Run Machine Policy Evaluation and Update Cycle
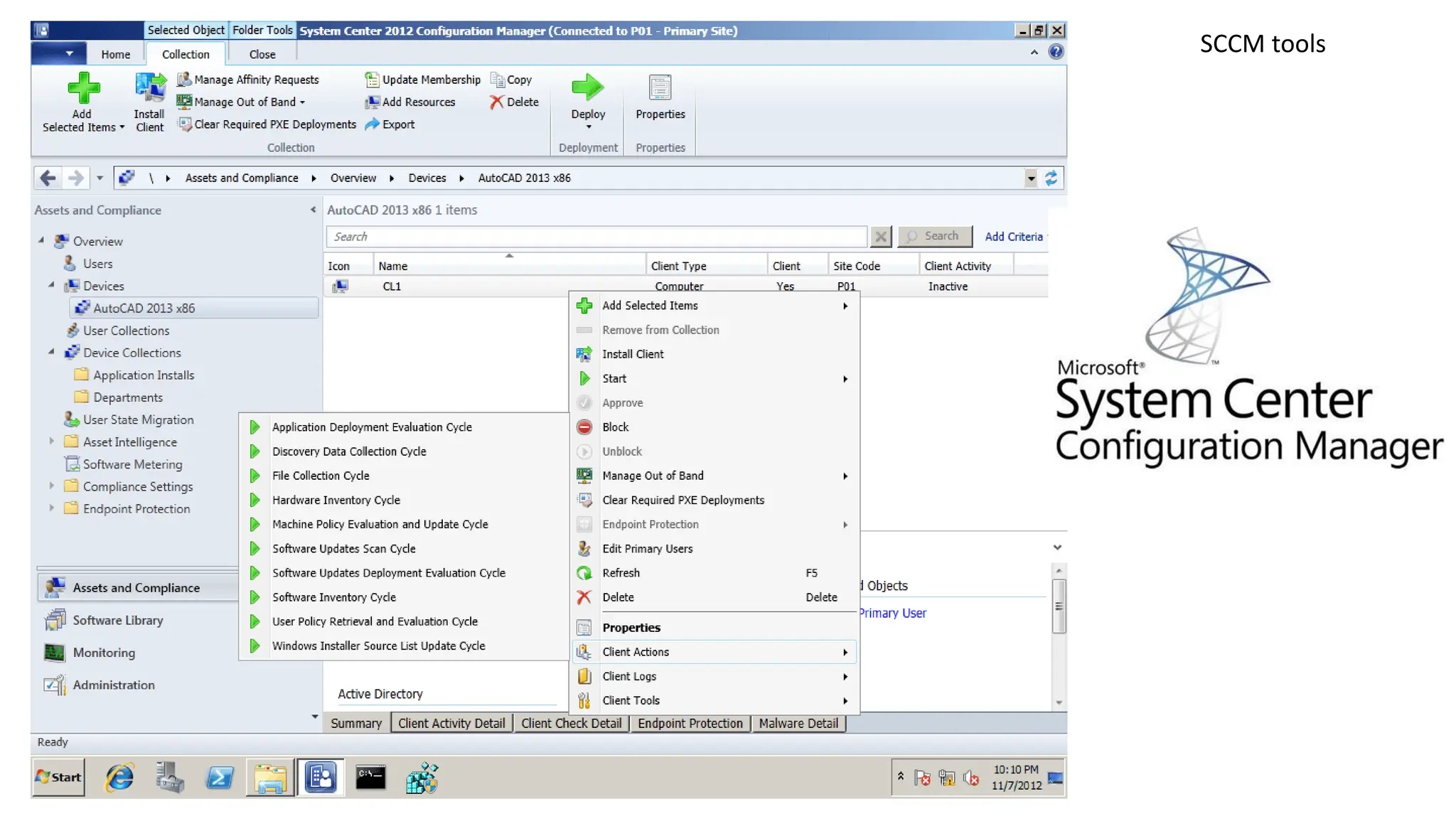 coord(403,524)
